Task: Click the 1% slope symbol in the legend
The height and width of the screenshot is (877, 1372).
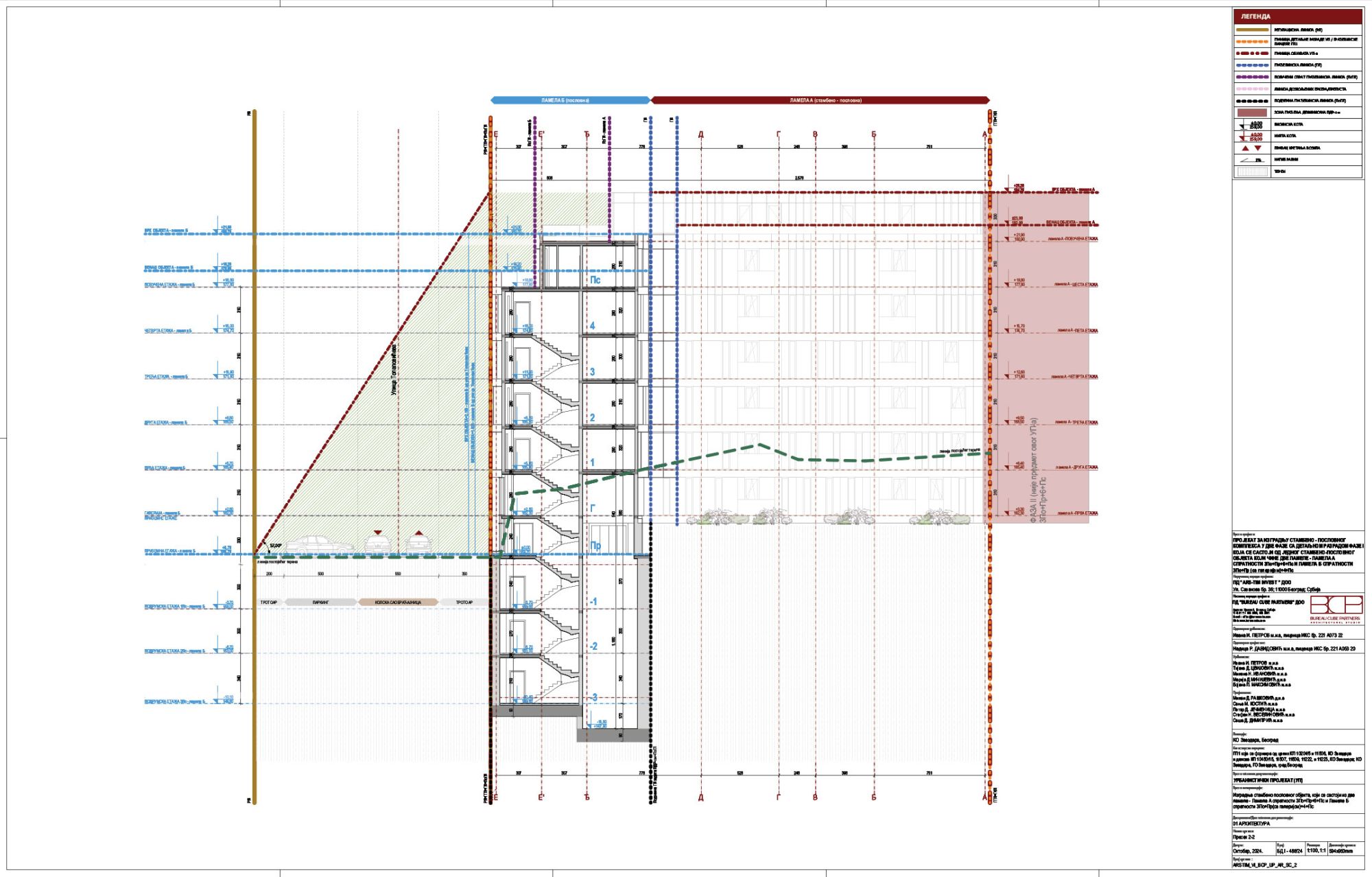Action: [x=1252, y=160]
